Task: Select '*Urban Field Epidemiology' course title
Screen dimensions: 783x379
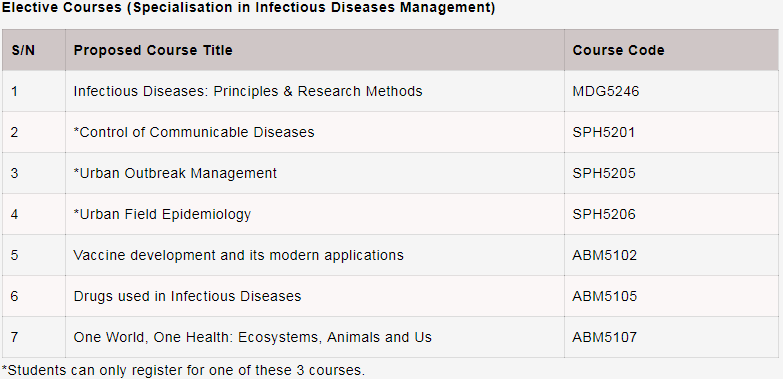Action: 162,214
